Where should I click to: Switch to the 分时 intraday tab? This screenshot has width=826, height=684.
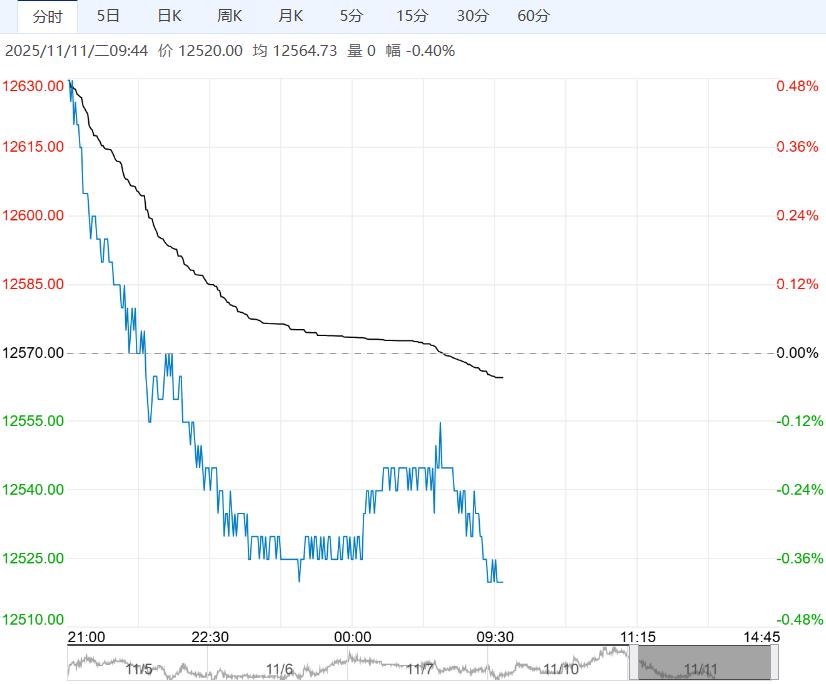pos(47,16)
